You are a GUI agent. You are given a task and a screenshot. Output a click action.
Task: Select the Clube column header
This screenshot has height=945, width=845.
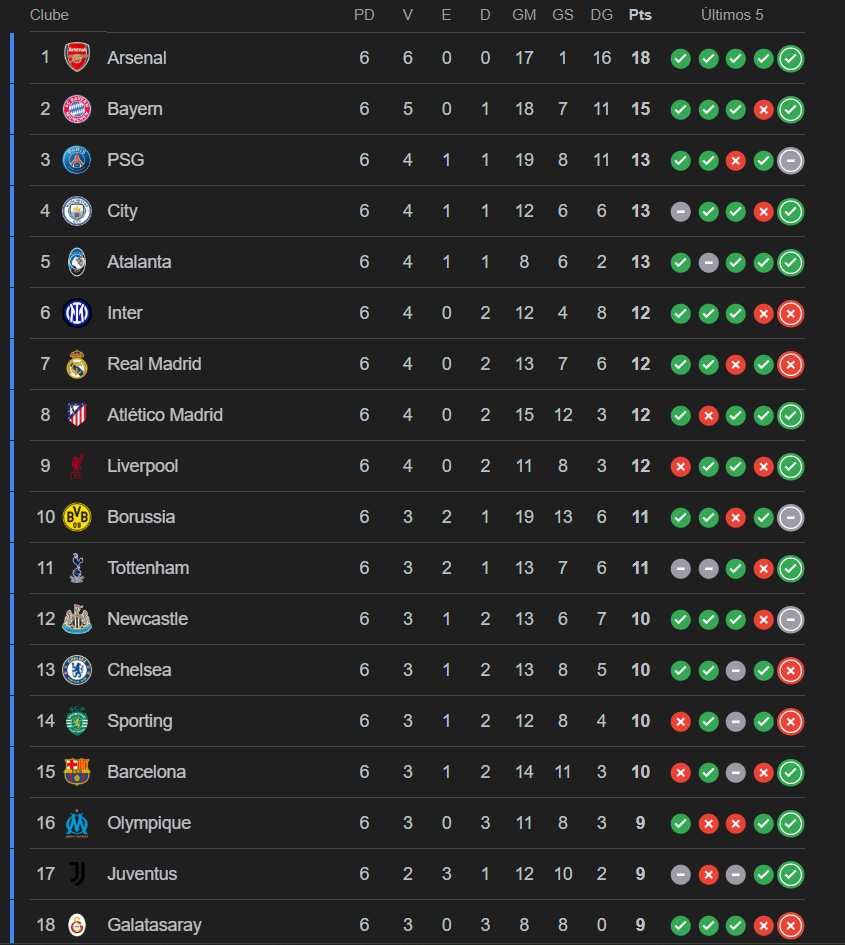pos(49,15)
